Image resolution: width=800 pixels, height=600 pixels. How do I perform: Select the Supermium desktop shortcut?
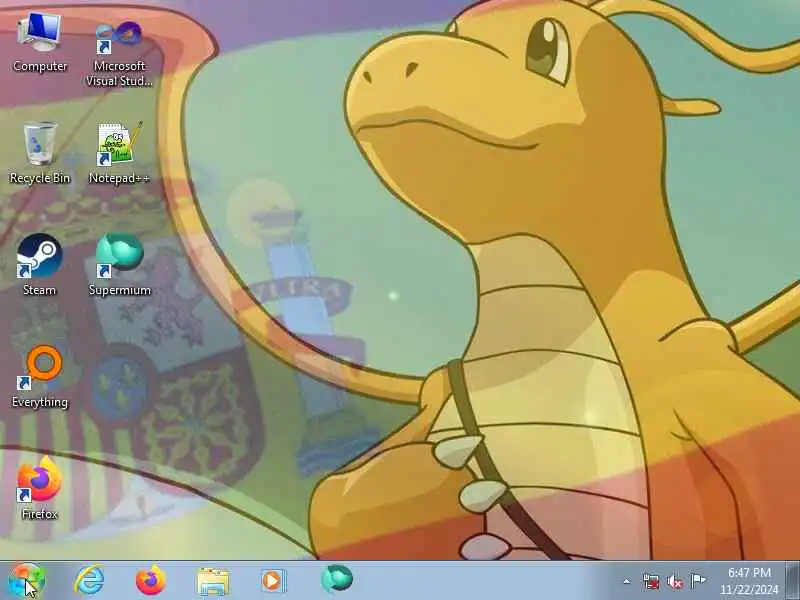pyautogui.click(x=119, y=265)
